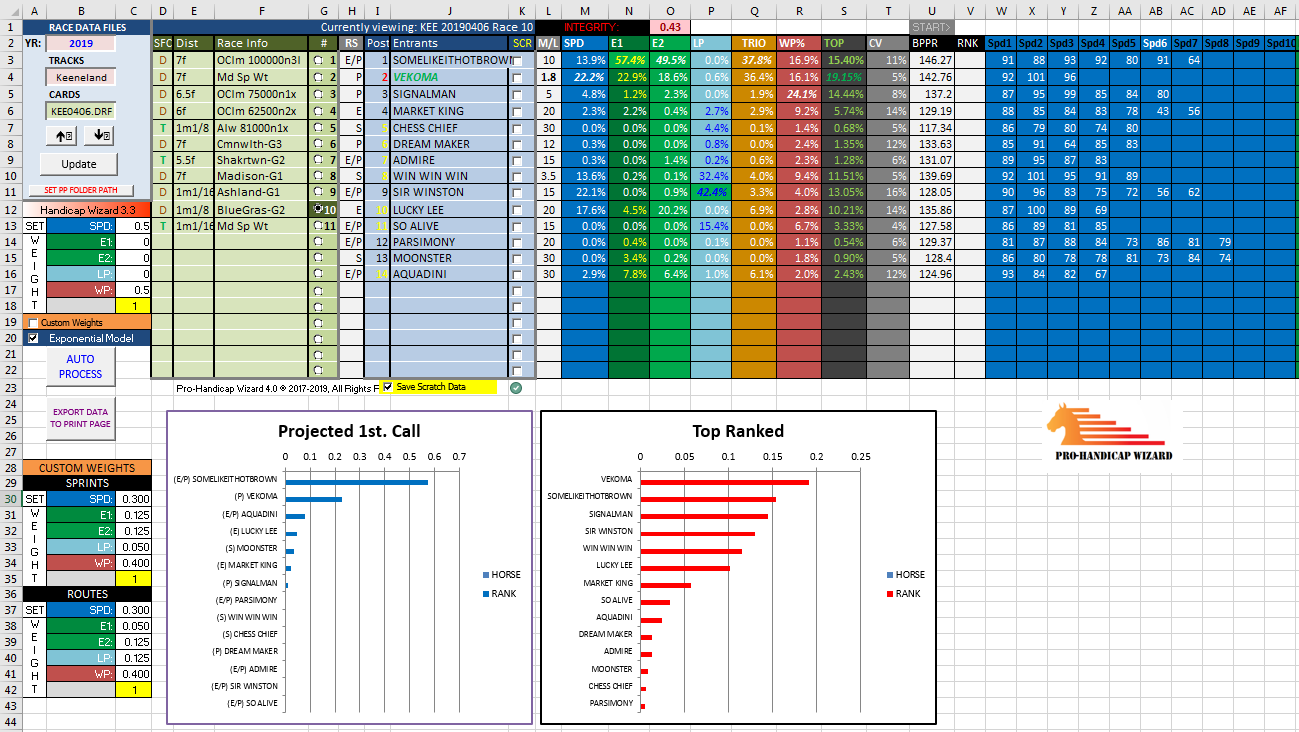Select race 5 Alw 81000n1x radio button
Viewport: 1299px width, 732px height.
[318, 128]
